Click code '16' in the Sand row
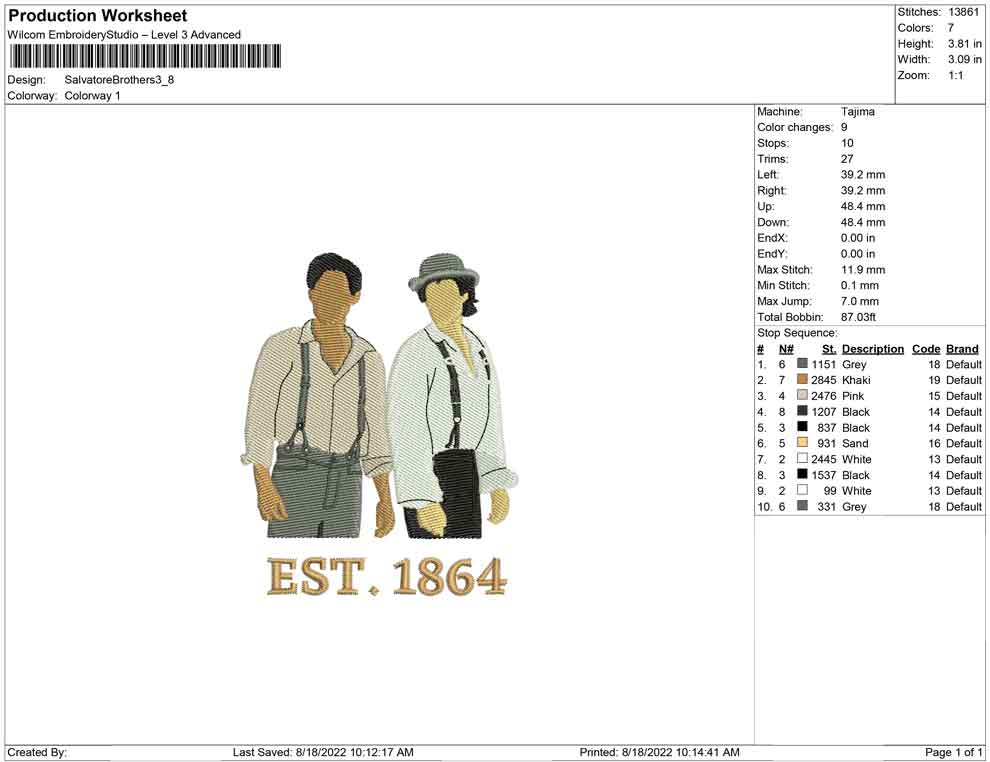990x762 pixels. pyautogui.click(x=934, y=443)
